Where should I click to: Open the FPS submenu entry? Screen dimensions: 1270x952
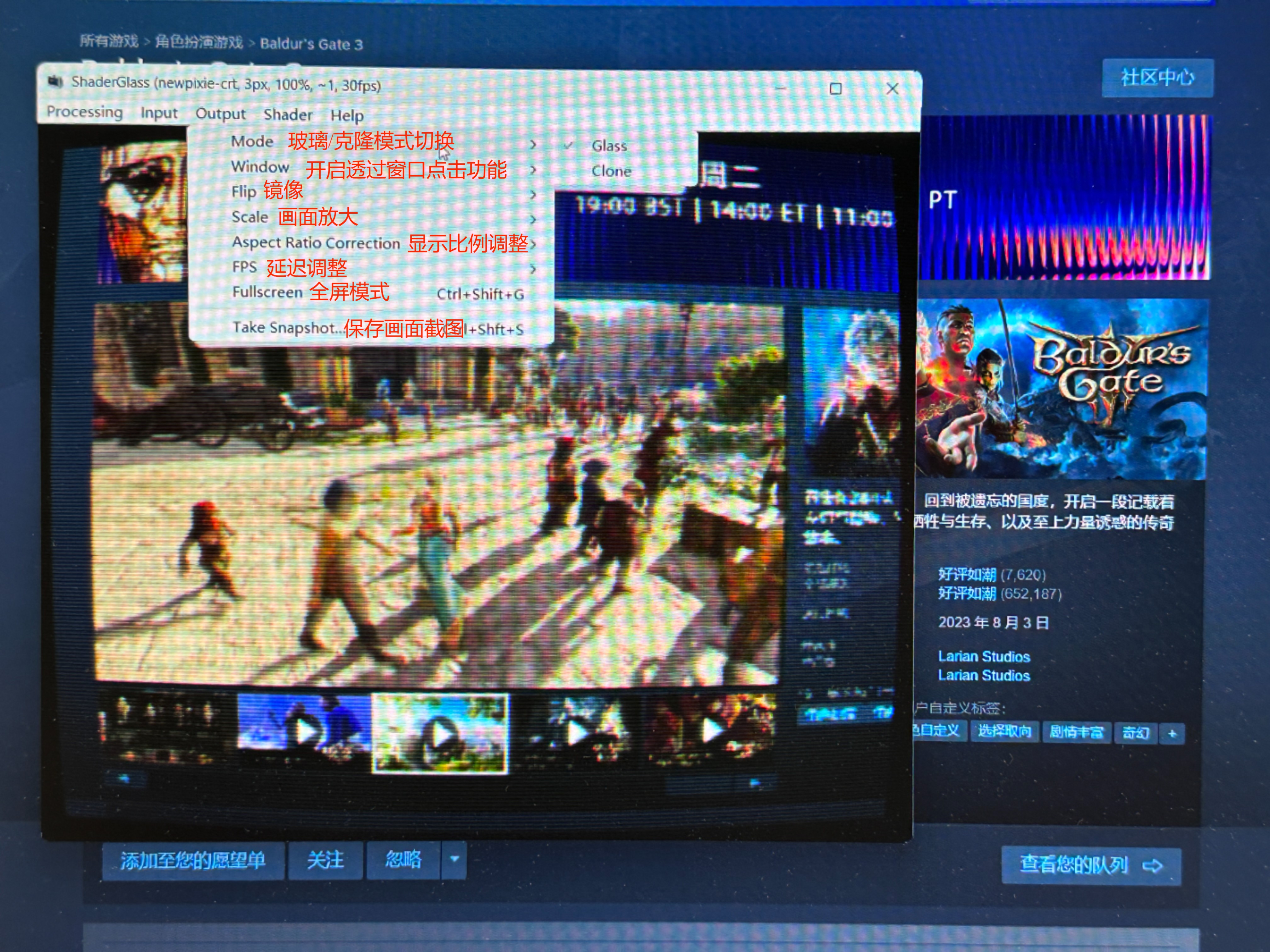[245, 267]
